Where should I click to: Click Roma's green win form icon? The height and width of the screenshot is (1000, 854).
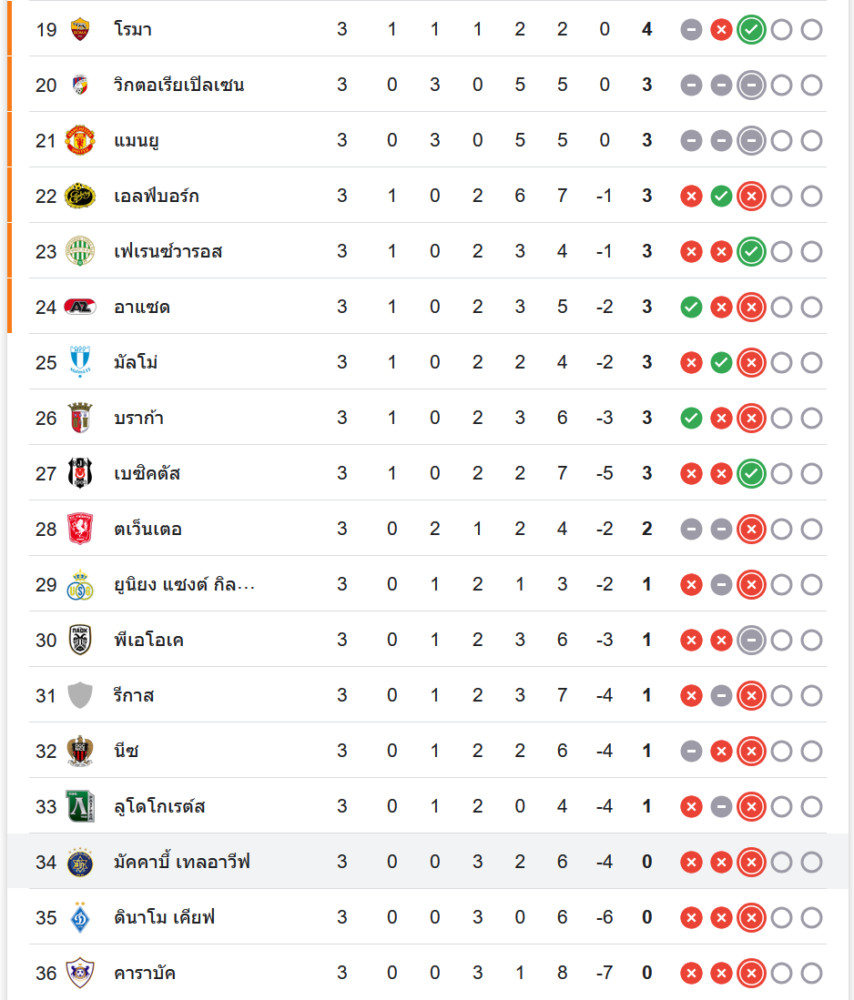pos(751,30)
